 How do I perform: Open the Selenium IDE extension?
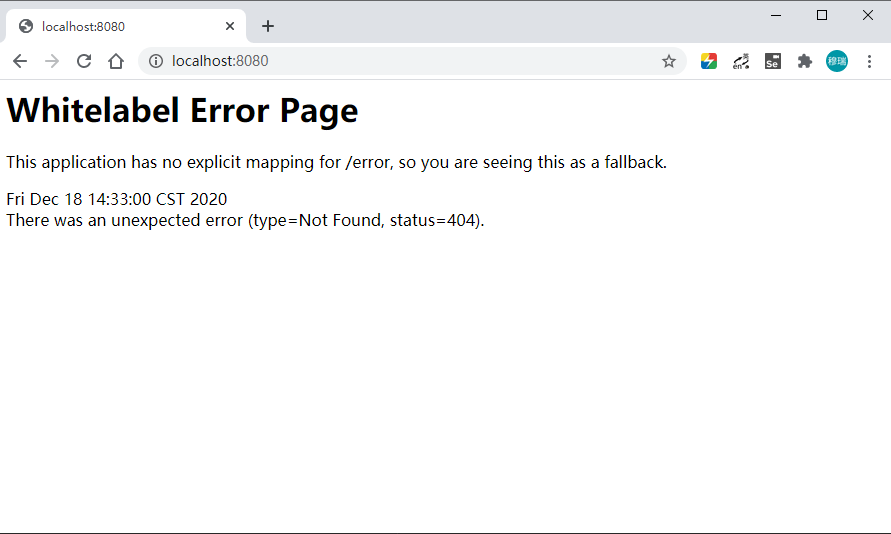coord(773,61)
